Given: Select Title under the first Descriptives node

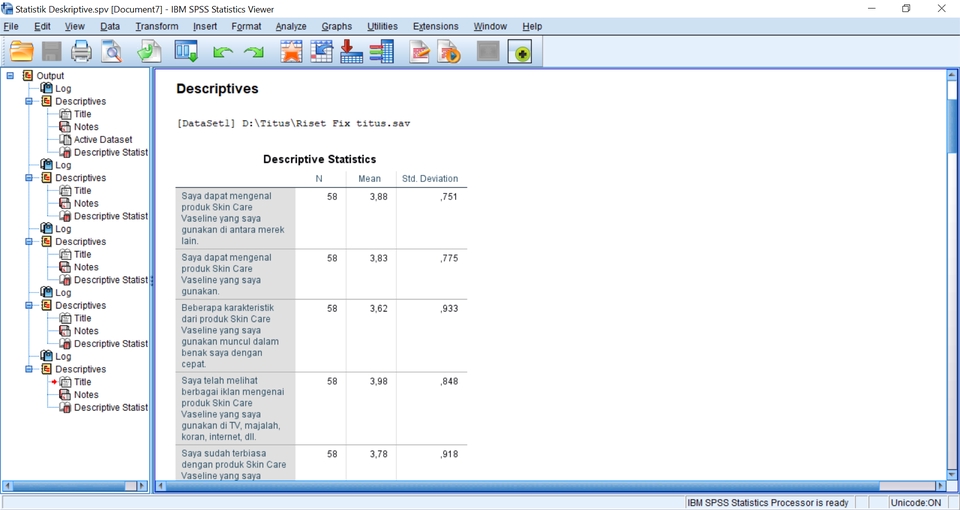Looking at the screenshot, I should point(83,114).
